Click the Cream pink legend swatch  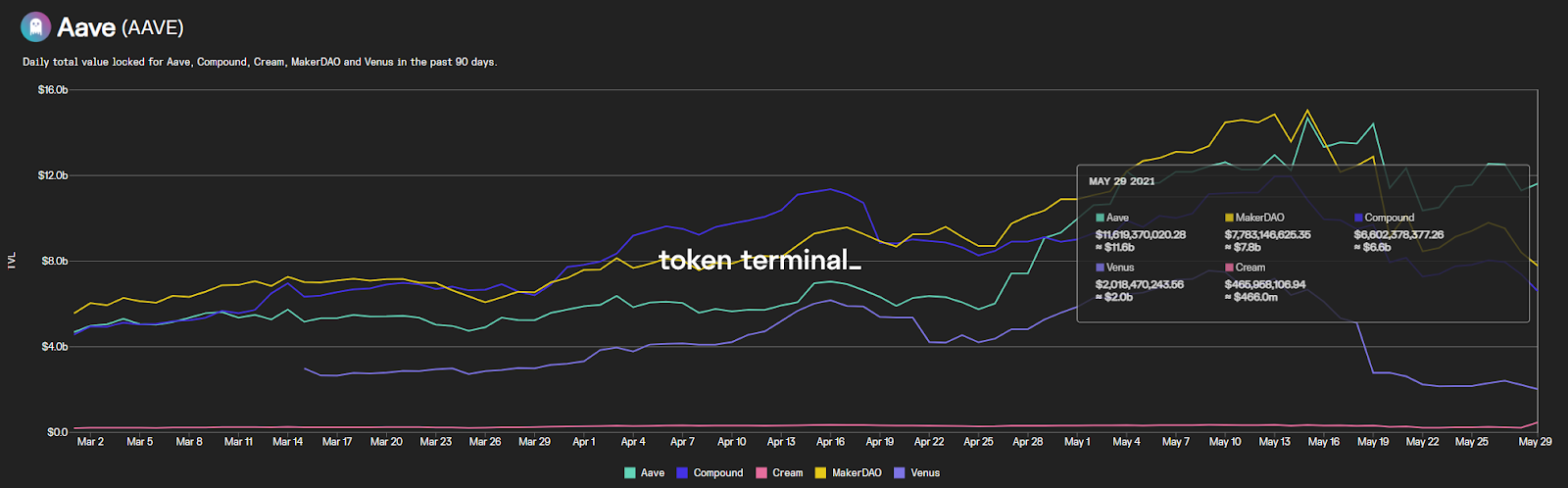761,473
